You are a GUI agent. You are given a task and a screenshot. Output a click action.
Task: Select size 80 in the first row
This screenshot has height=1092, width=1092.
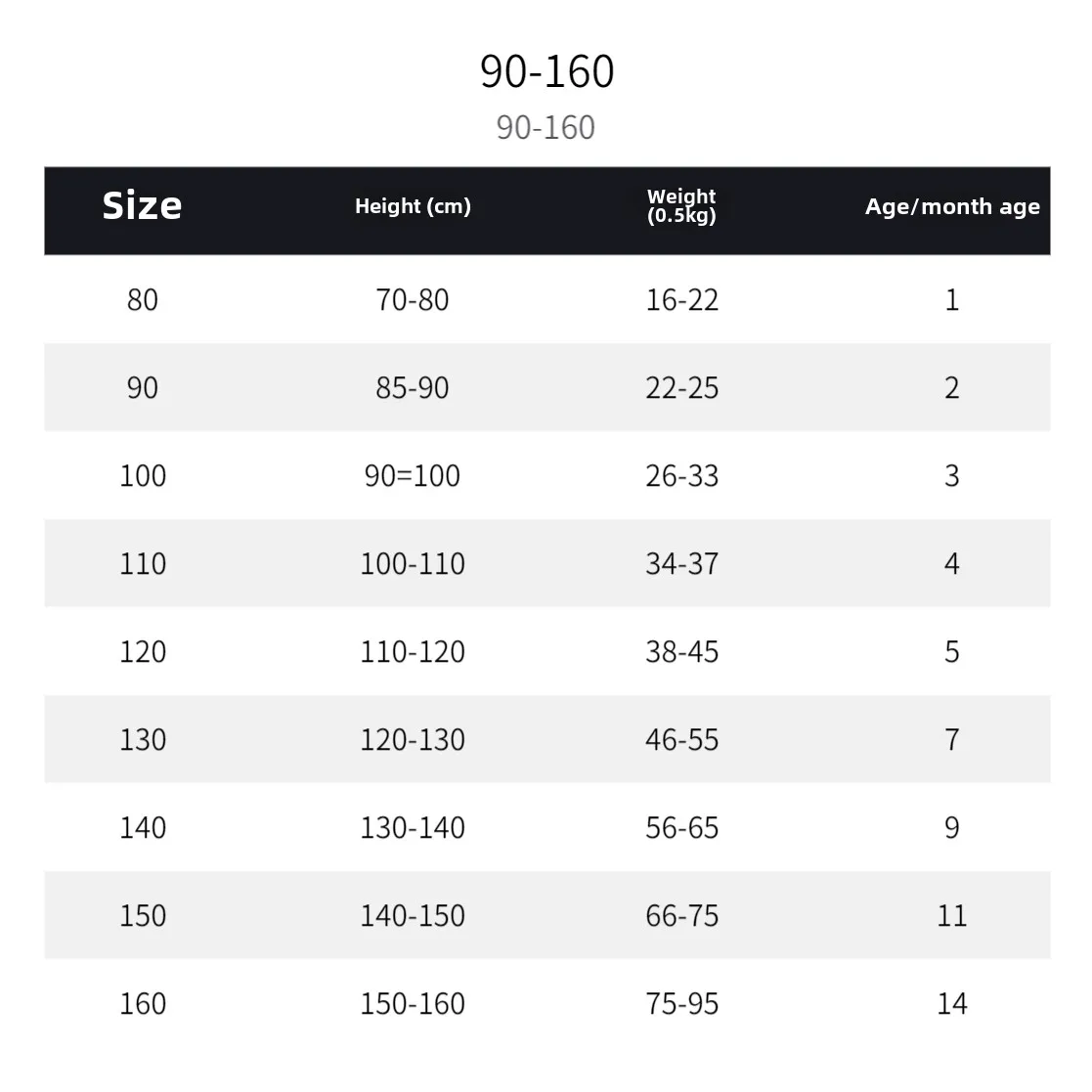pyautogui.click(x=142, y=300)
